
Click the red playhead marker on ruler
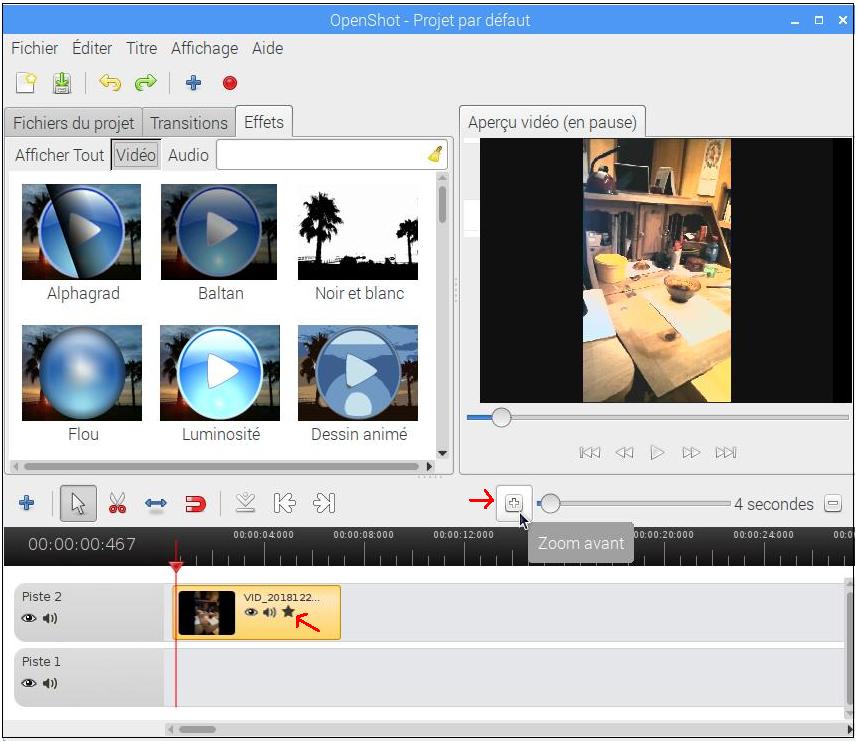(176, 566)
